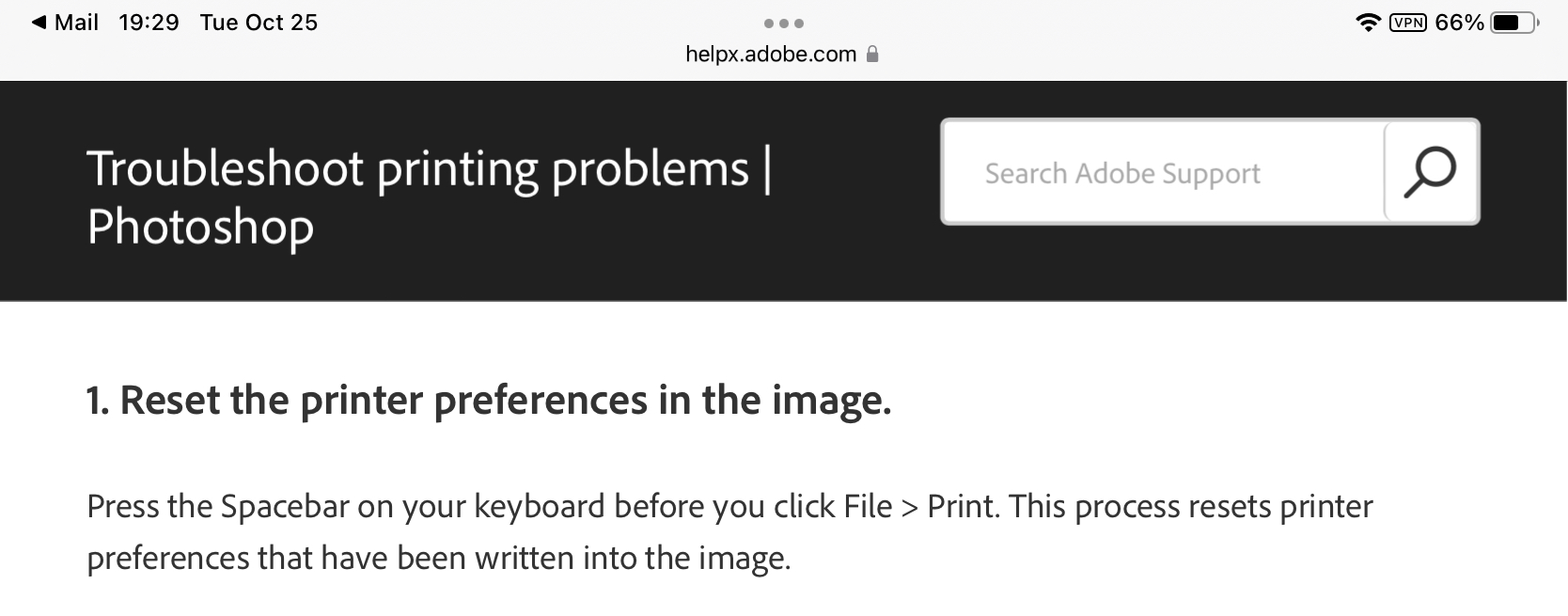Tap the 19:29 clock in status bar

(x=149, y=23)
